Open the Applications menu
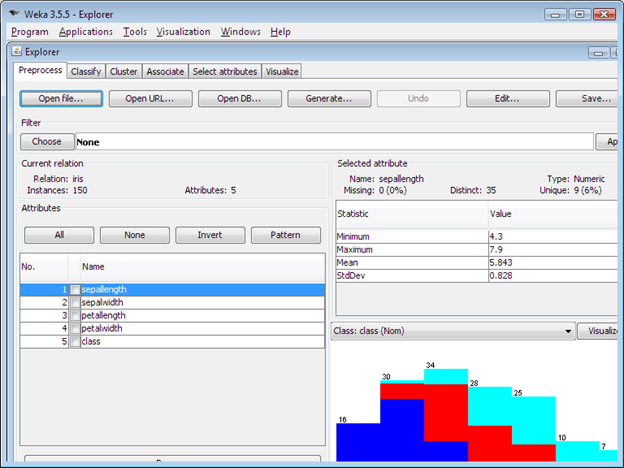624x468 pixels. click(86, 32)
